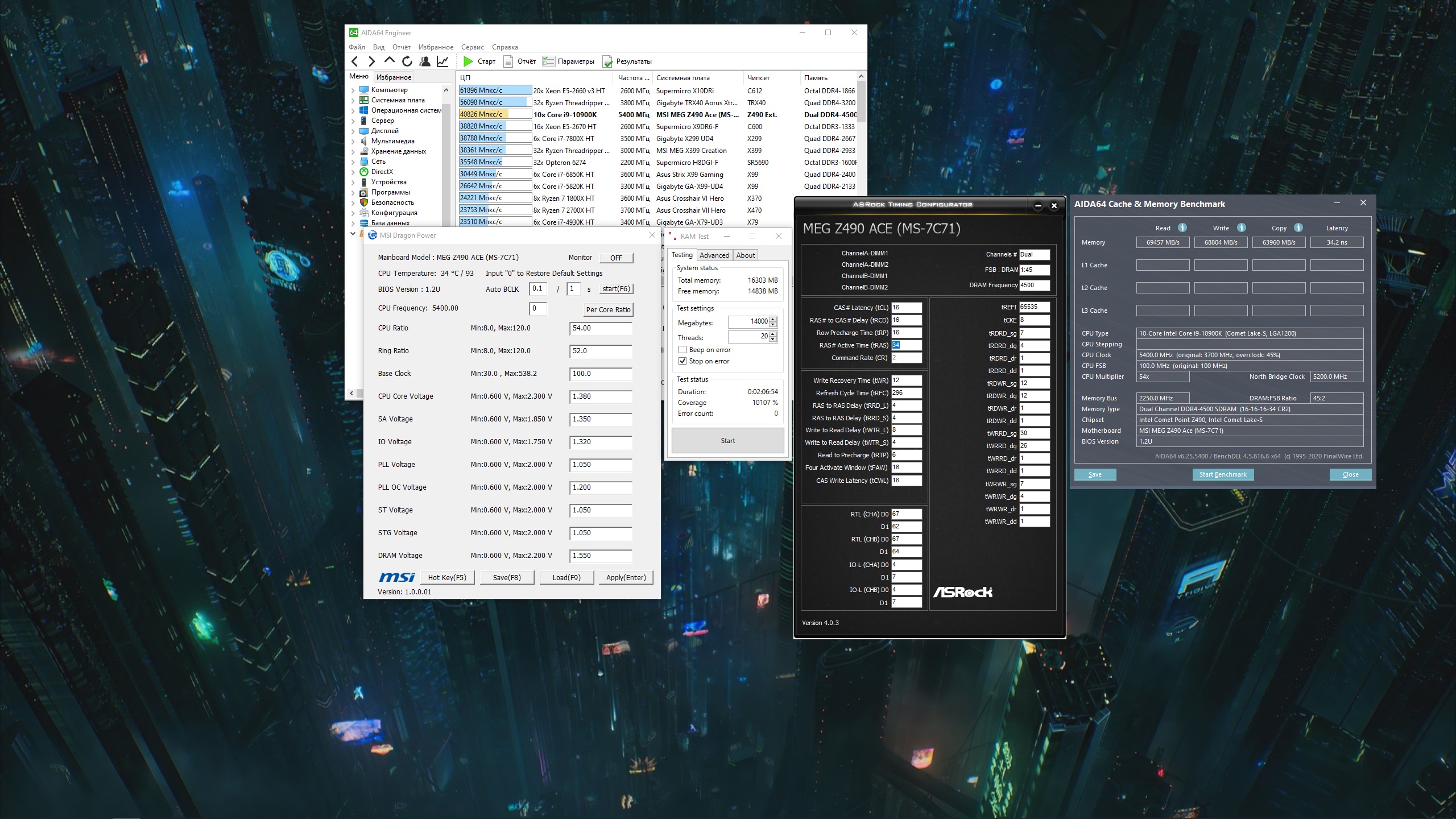
Task: Click start(F6) Auto BCLK button
Action: (x=617, y=289)
